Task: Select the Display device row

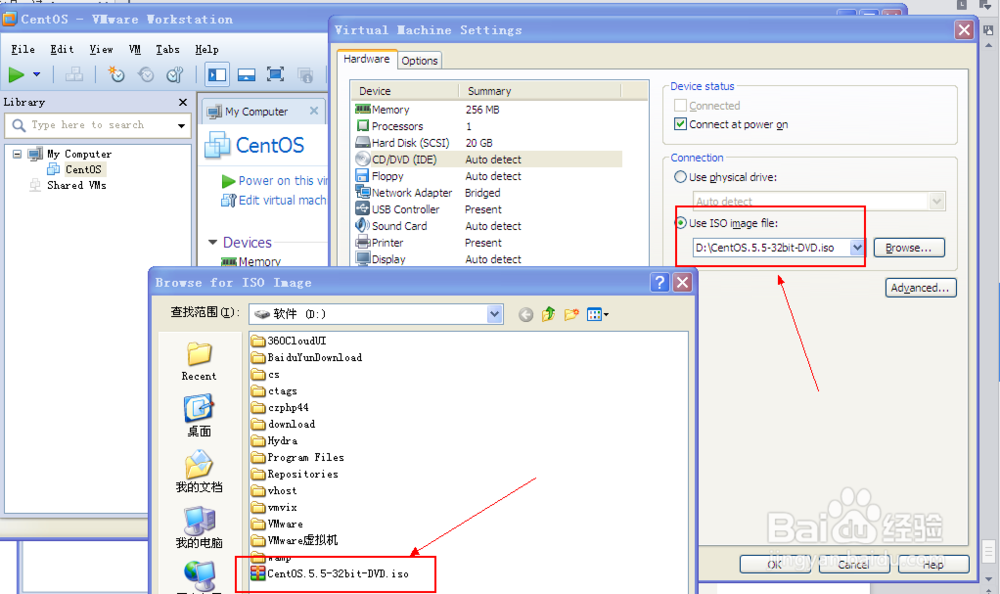Action: point(488,259)
